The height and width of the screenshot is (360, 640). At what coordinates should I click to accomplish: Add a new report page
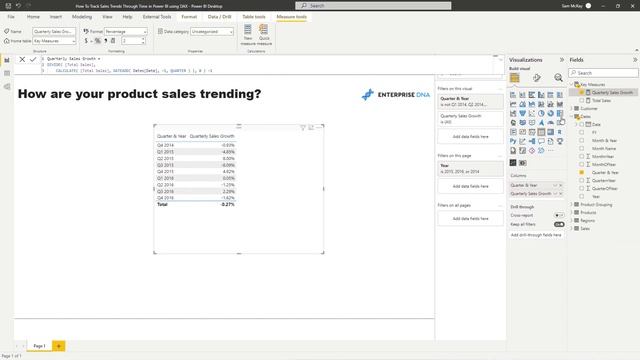(x=58, y=346)
